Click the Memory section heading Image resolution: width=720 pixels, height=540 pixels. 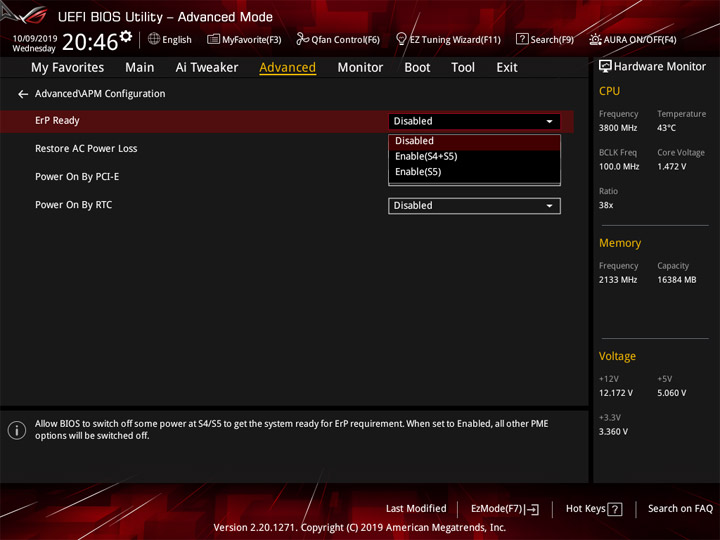tap(620, 243)
